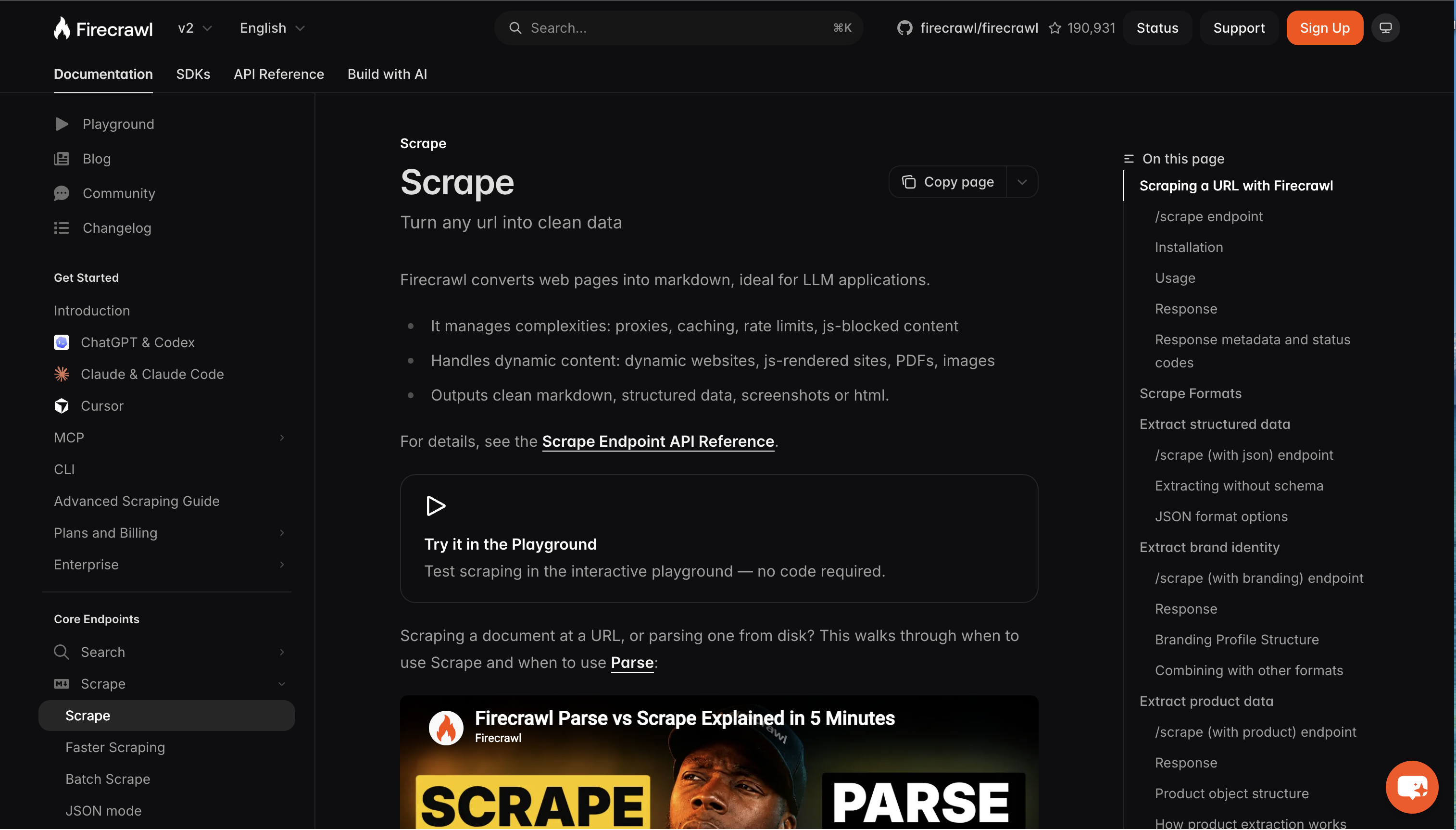This screenshot has width=1456, height=830.
Task: Click the Search input field
Action: point(678,28)
